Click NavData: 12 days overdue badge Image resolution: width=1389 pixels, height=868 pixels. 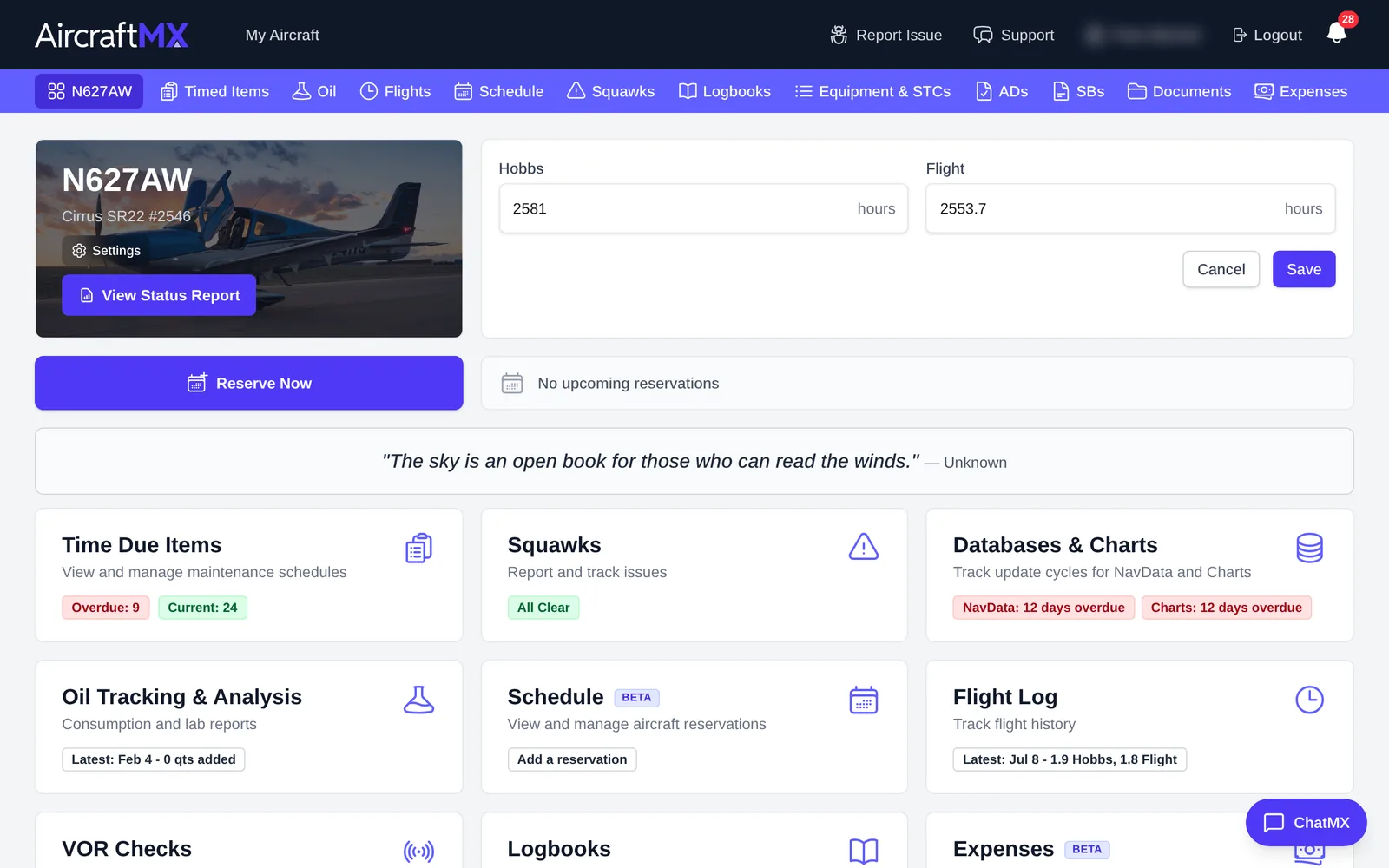pos(1043,608)
